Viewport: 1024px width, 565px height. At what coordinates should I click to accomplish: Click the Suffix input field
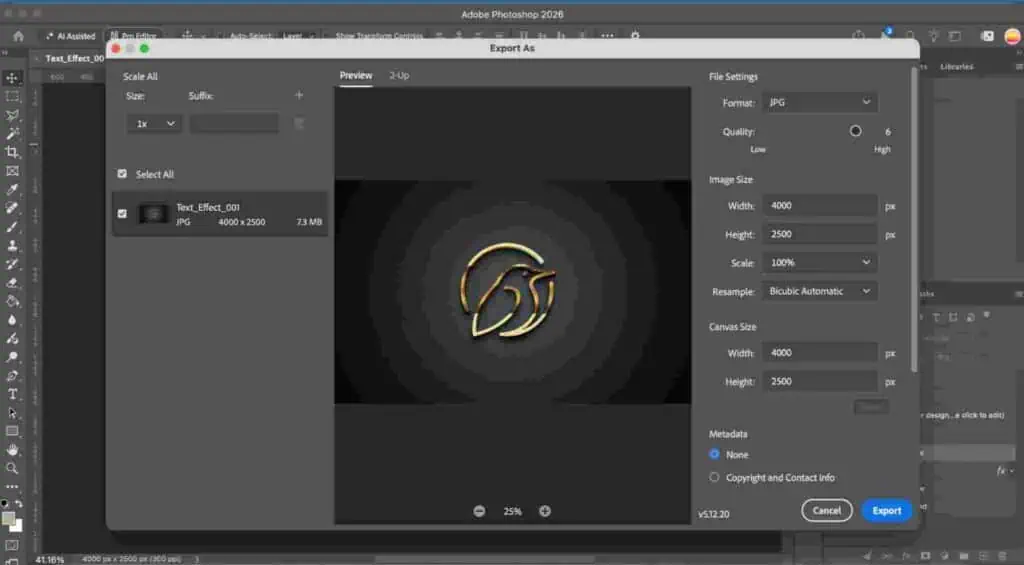234,123
